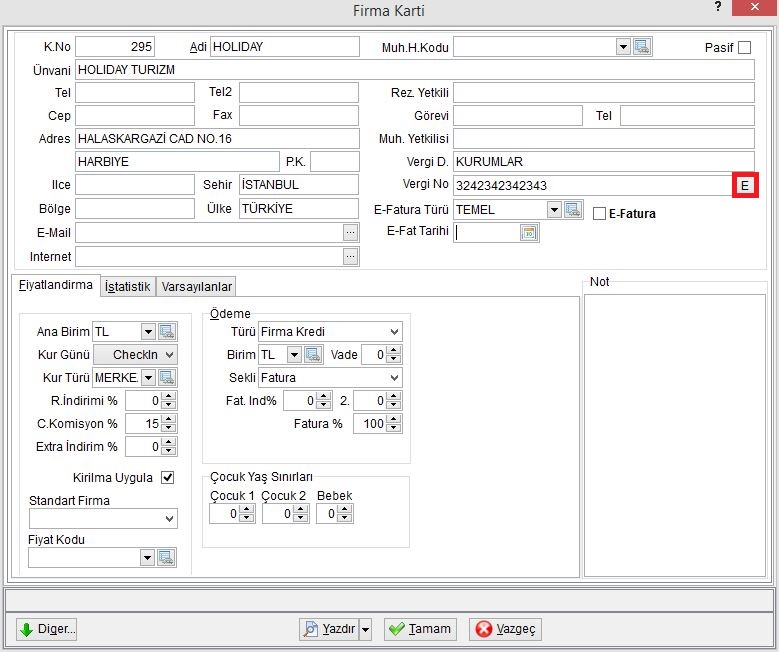Expand the E-Fatura Türü dropdown
Screen dimensions: 779x652
coord(554,209)
